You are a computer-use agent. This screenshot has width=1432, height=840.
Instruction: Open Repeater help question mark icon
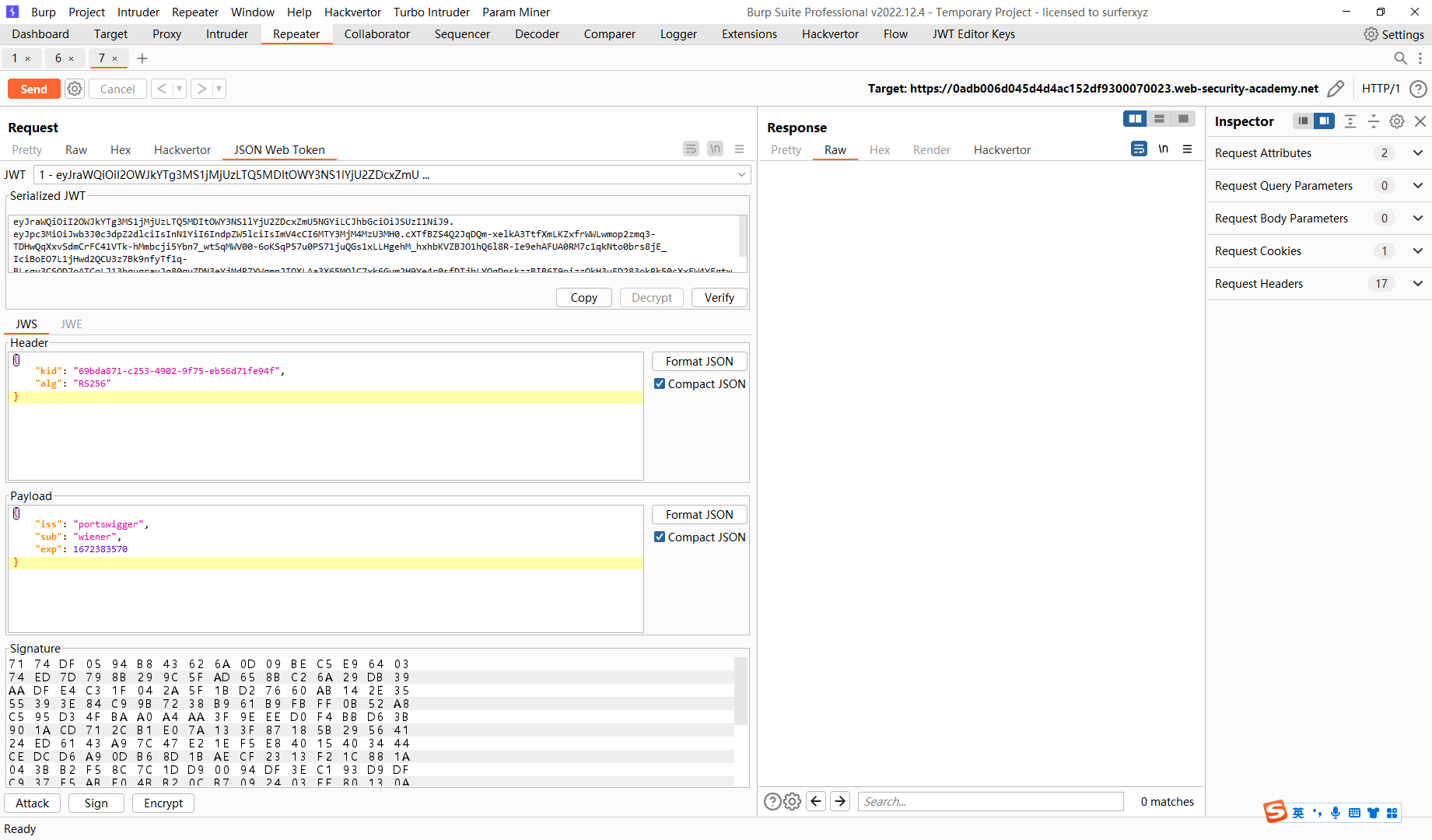click(1418, 89)
